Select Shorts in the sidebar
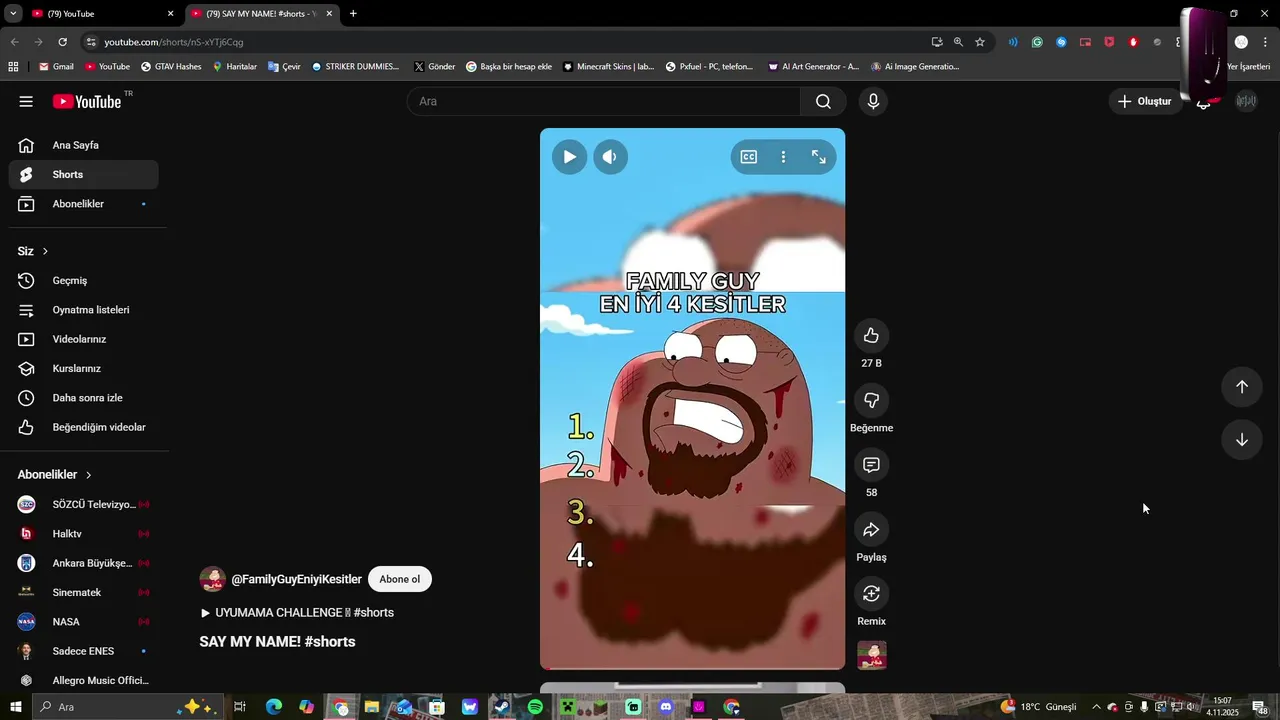This screenshot has height=720, width=1280. [x=84, y=174]
